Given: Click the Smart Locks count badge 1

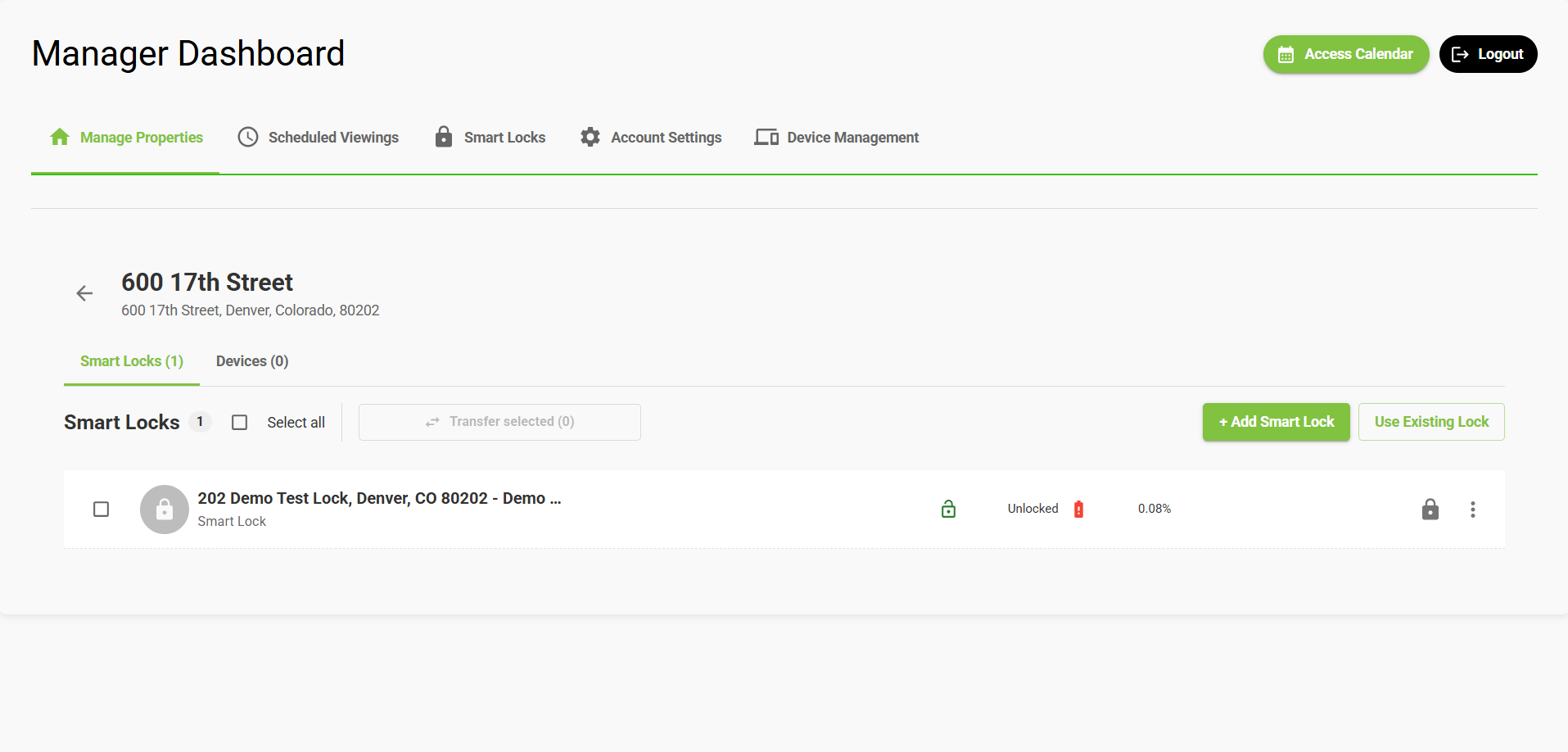Looking at the screenshot, I should (x=200, y=422).
